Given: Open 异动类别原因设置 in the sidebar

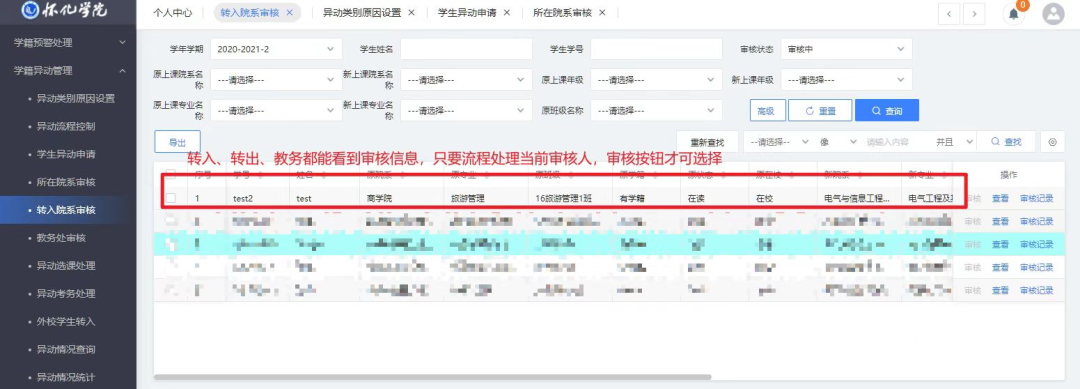Looking at the screenshot, I should pos(75,98).
